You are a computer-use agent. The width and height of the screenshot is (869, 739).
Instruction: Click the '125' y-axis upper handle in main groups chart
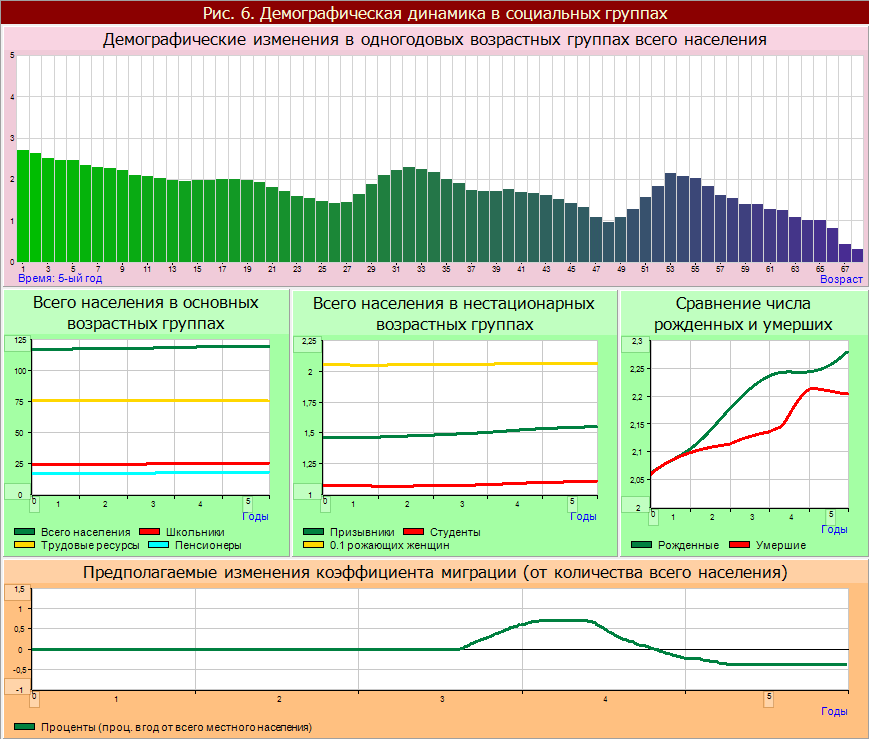pos(17,343)
